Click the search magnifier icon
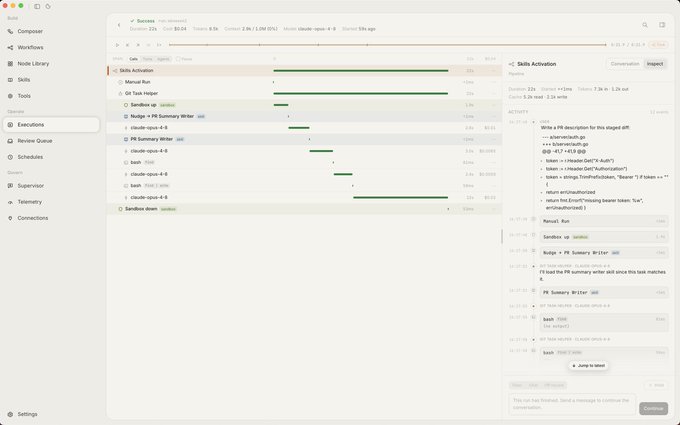This screenshot has height=425, width=680. click(645, 25)
